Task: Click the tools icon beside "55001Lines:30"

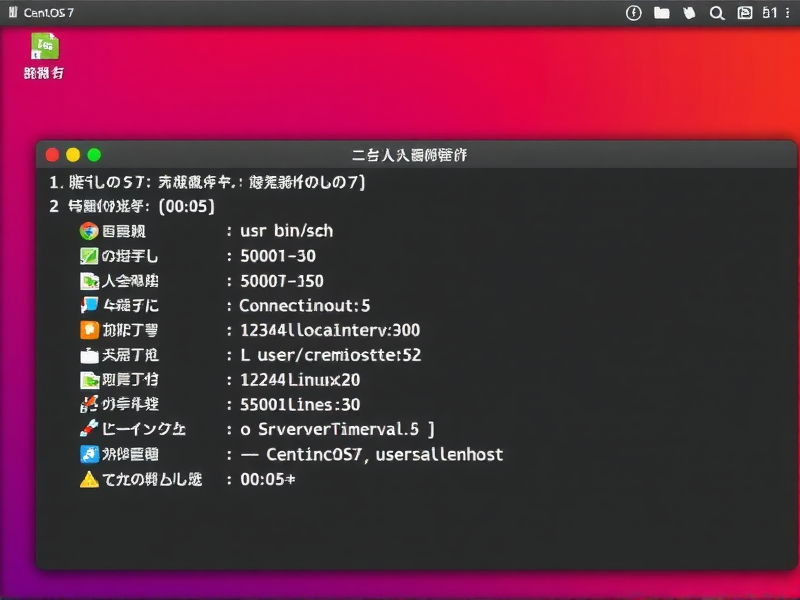Action: 88,405
